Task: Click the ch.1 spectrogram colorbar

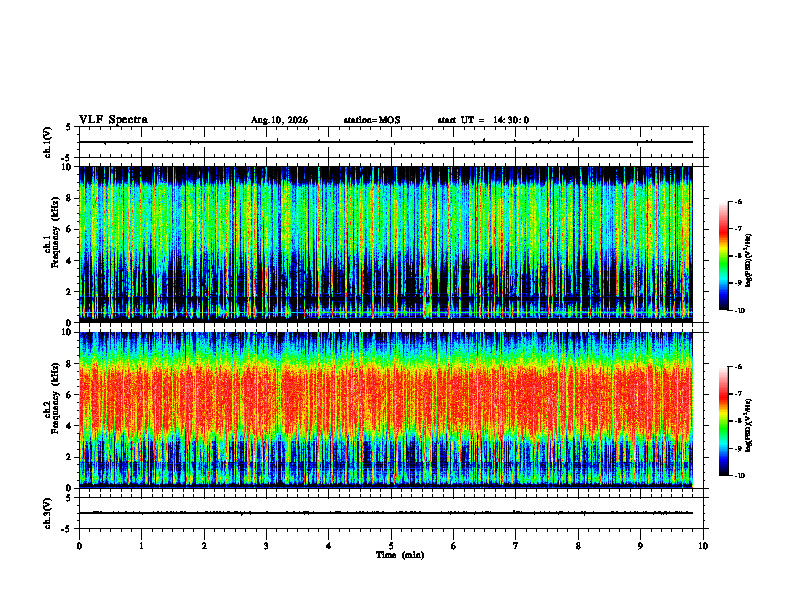Action: point(724,256)
